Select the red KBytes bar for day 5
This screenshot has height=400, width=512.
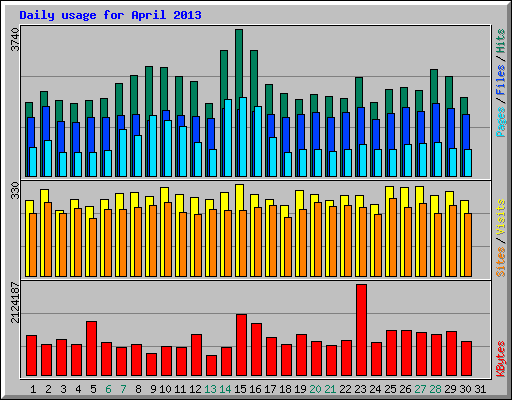point(91,349)
